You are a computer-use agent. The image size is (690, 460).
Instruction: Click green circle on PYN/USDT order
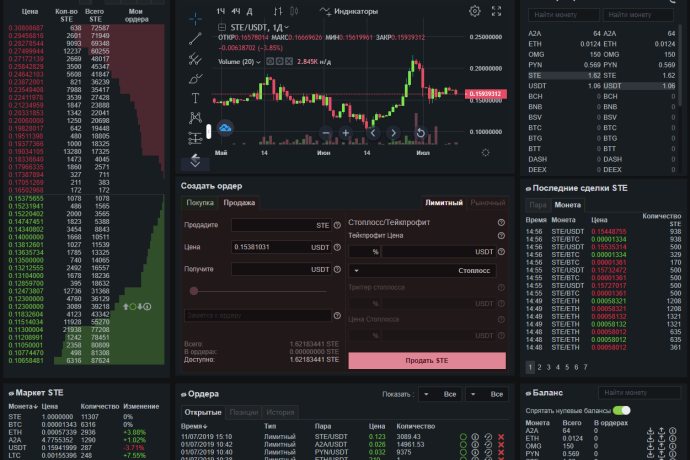coord(463,452)
